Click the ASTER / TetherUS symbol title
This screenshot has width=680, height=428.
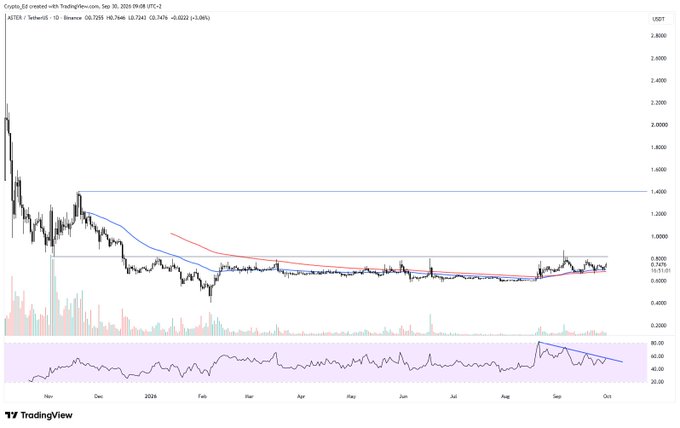(x=26, y=18)
